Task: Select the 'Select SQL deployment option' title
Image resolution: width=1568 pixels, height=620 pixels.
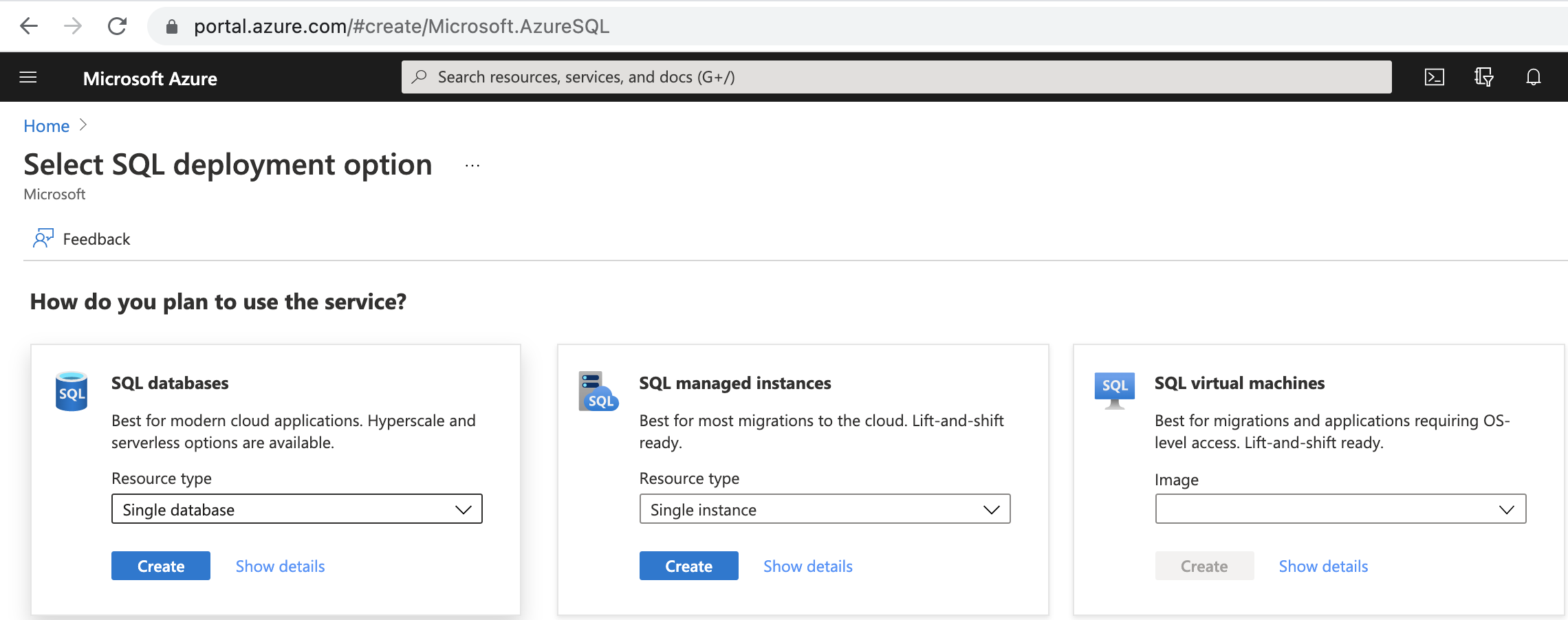Action: coord(228,165)
